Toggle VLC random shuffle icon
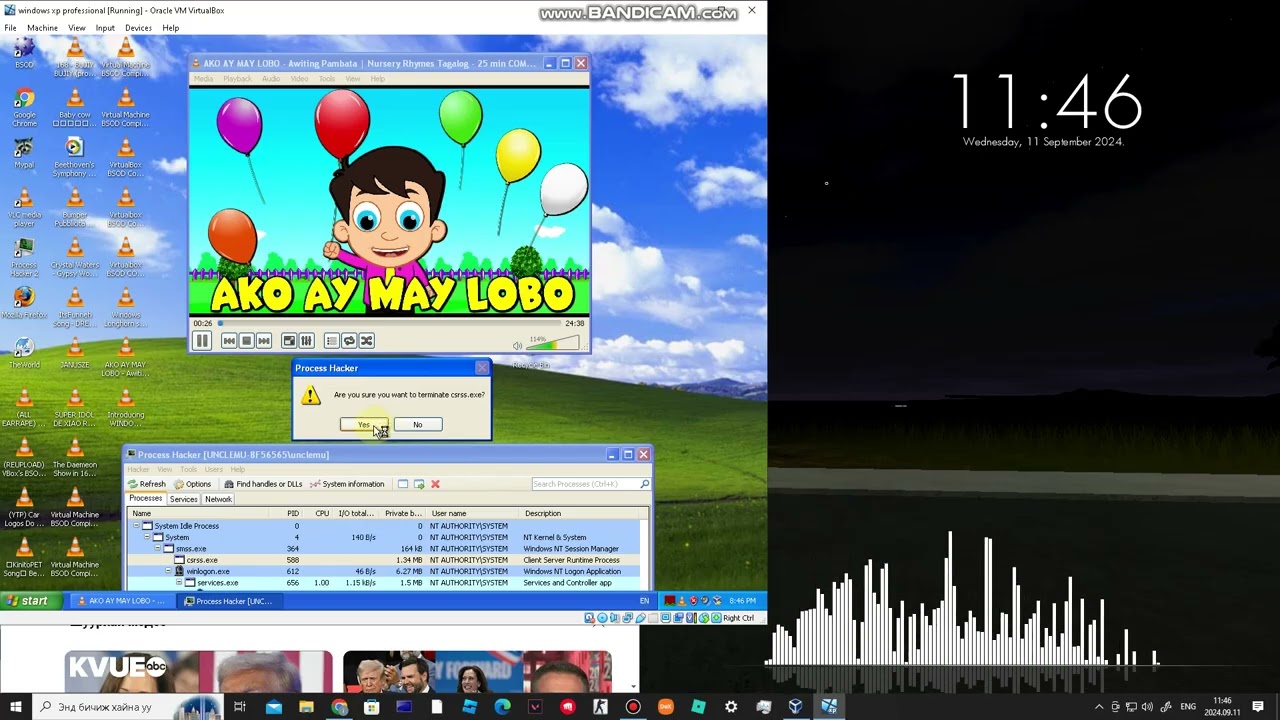Image resolution: width=1280 pixels, height=720 pixels. [366, 341]
